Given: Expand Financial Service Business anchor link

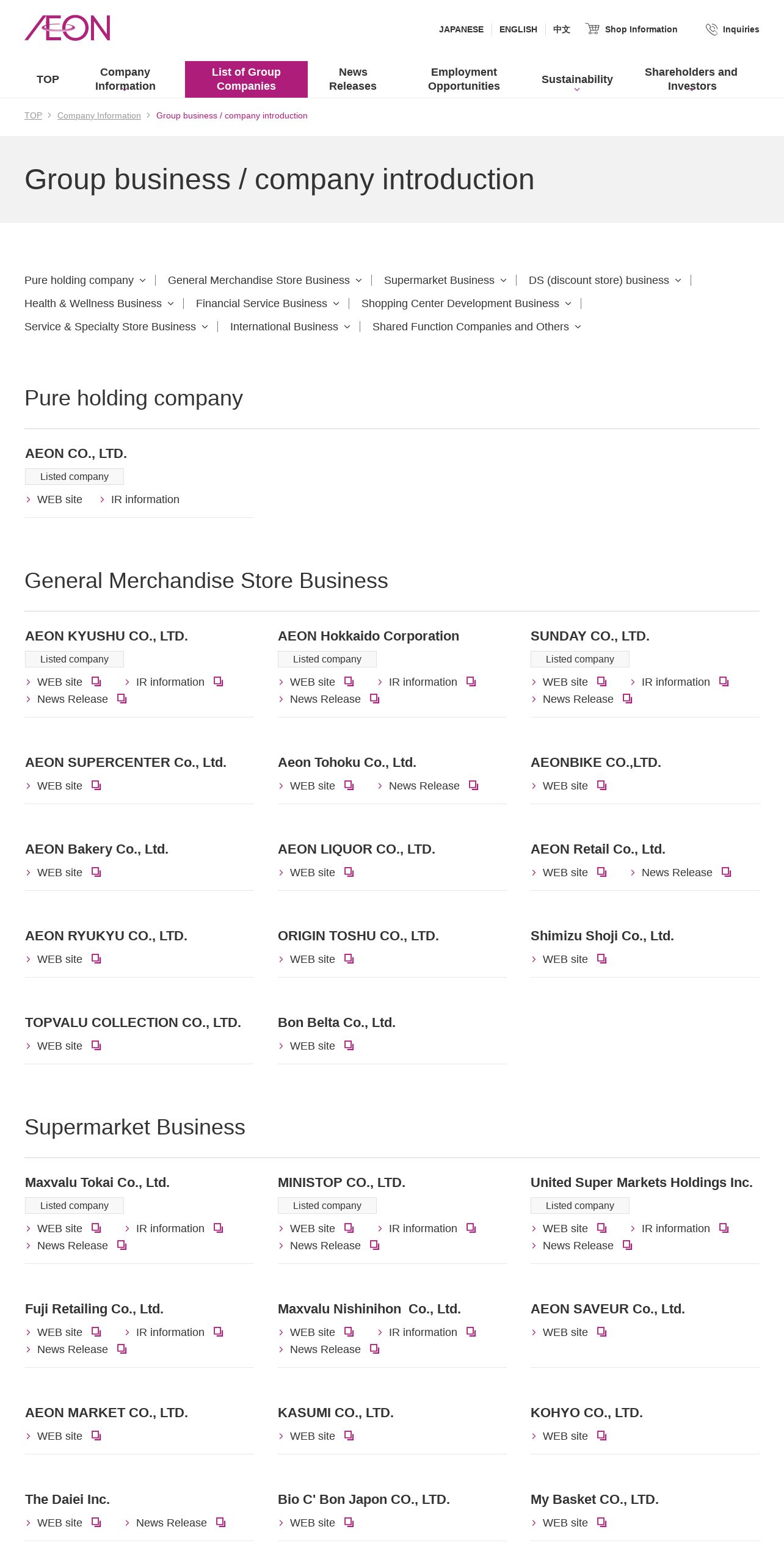Looking at the screenshot, I should pyautogui.click(x=267, y=303).
